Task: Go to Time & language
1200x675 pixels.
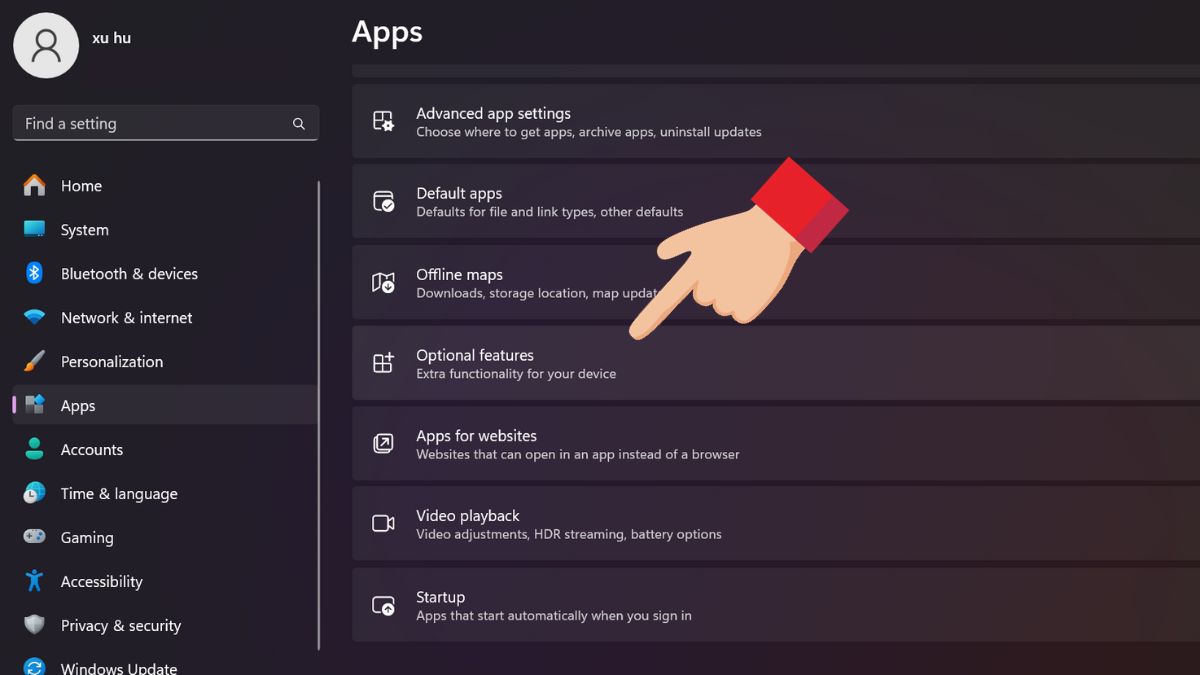Action: 165,493
